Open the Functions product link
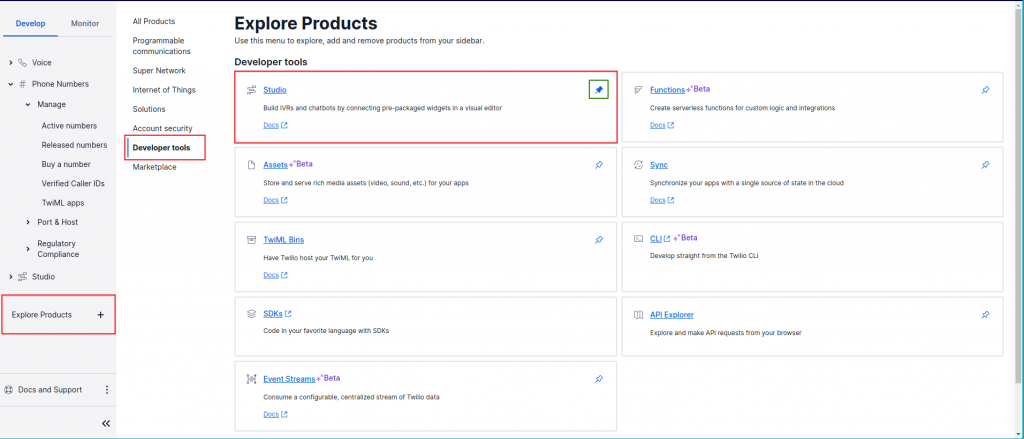 click(667, 90)
